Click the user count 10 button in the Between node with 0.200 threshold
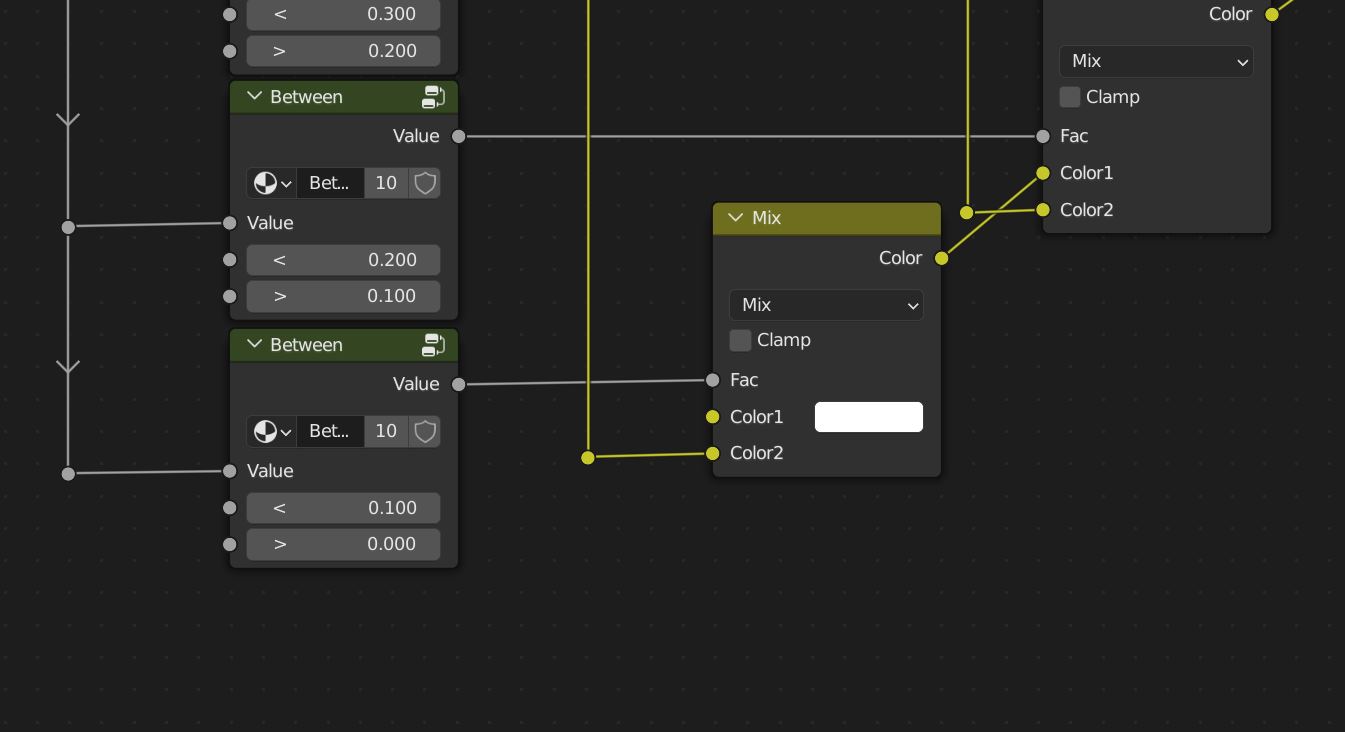Screen dimensions: 1345x732 pyautogui.click(x=386, y=184)
